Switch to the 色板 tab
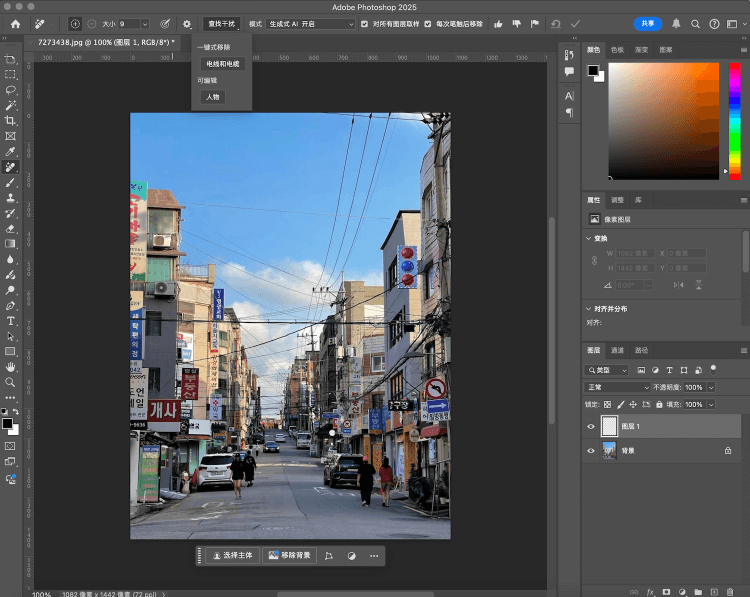Image resolution: width=750 pixels, height=597 pixels. pos(617,49)
